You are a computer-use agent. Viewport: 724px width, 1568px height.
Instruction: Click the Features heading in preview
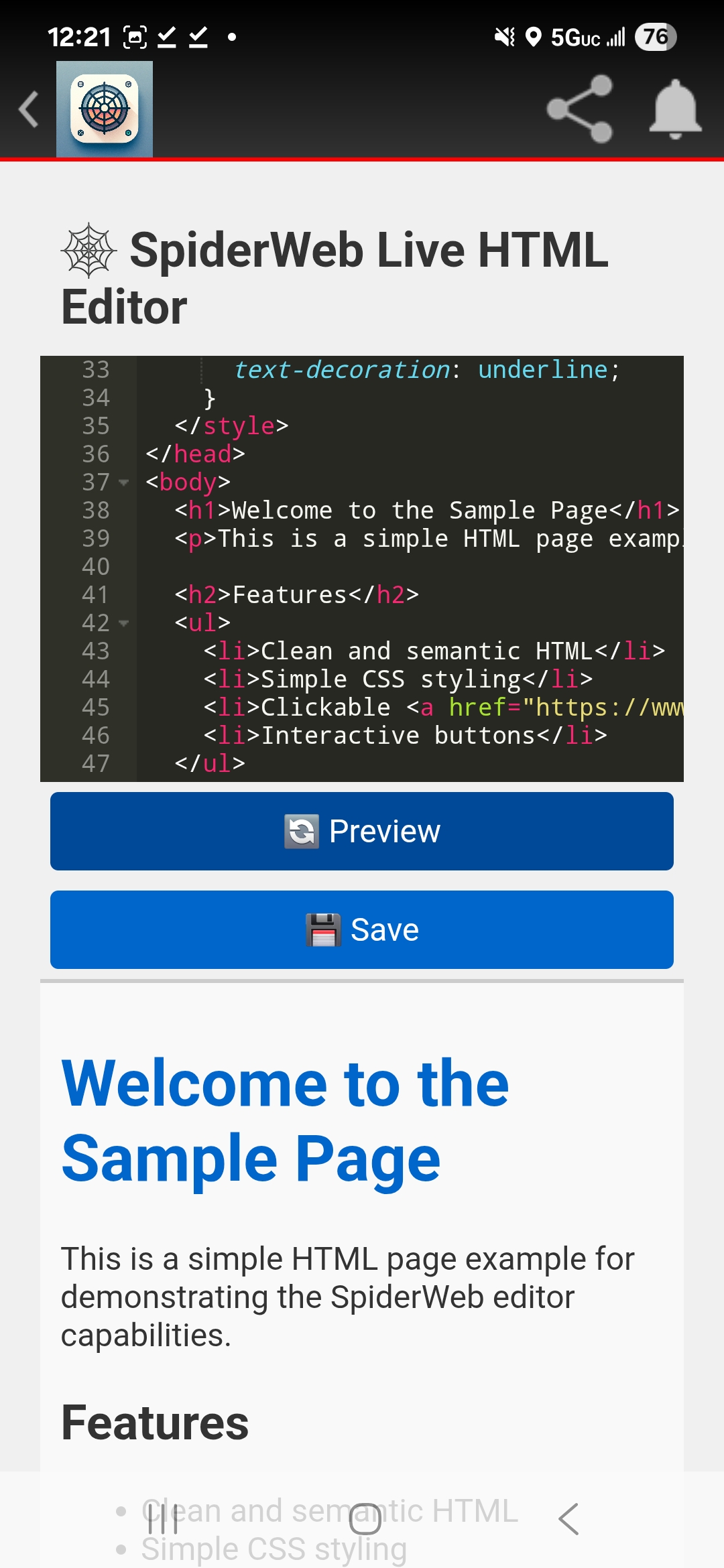(x=155, y=1423)
